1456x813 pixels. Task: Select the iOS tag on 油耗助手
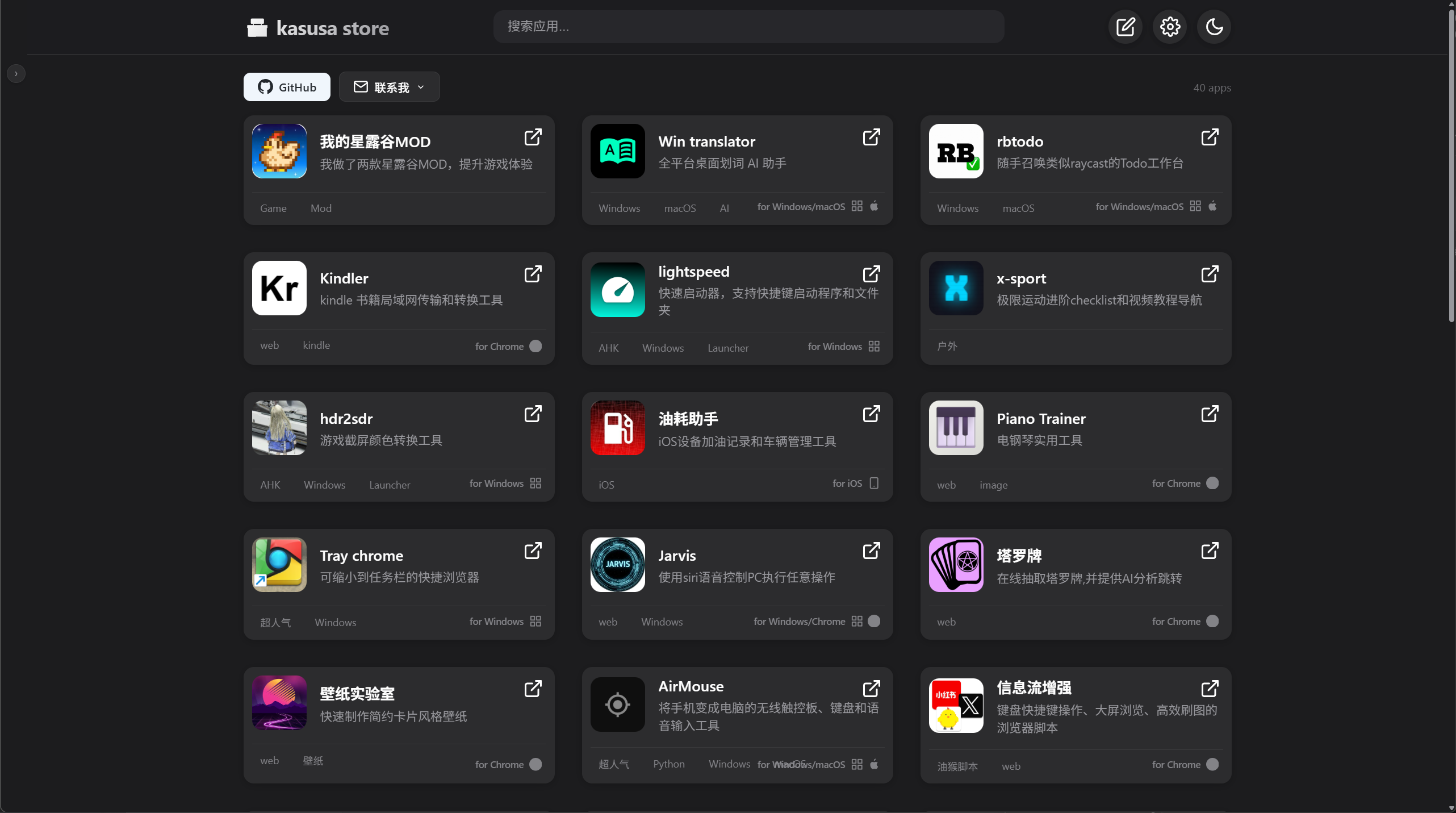(606, 485)
